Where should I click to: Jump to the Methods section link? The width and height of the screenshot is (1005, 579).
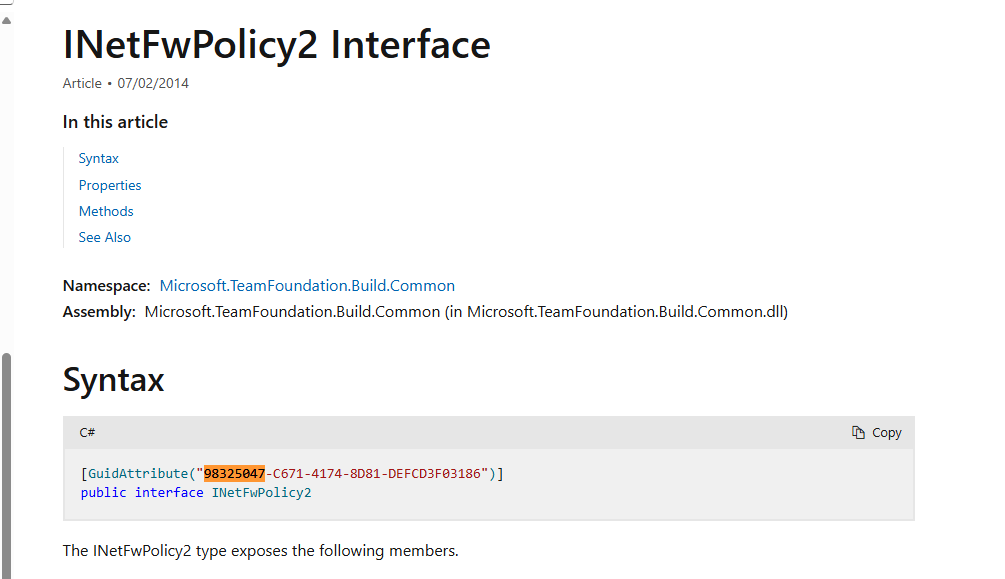[x=106, y=211]
